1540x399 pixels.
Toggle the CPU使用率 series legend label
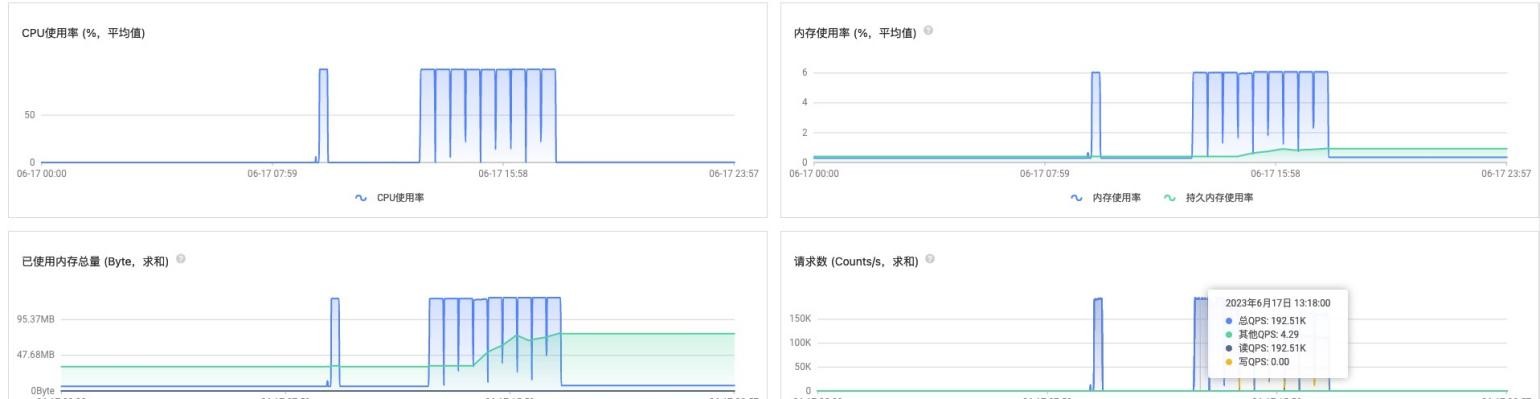coord(400,198)
